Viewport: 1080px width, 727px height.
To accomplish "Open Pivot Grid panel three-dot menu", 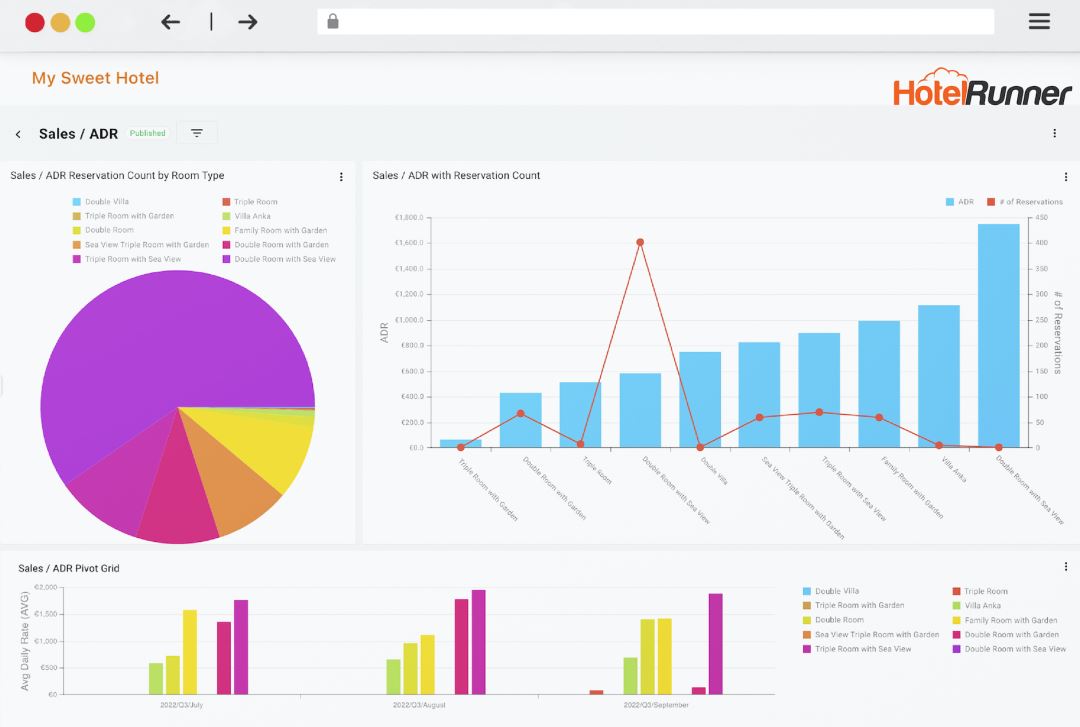I will click(x=1066, y=567).
